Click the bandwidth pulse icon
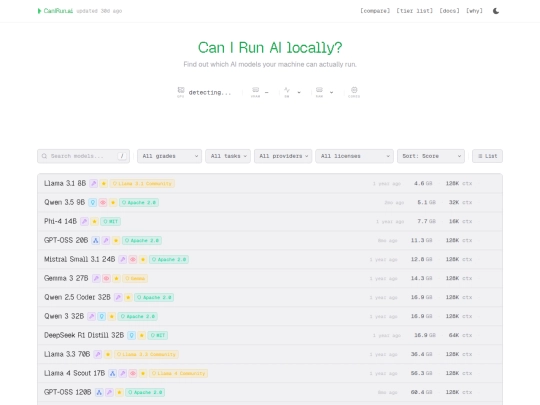 pos(287,90)
